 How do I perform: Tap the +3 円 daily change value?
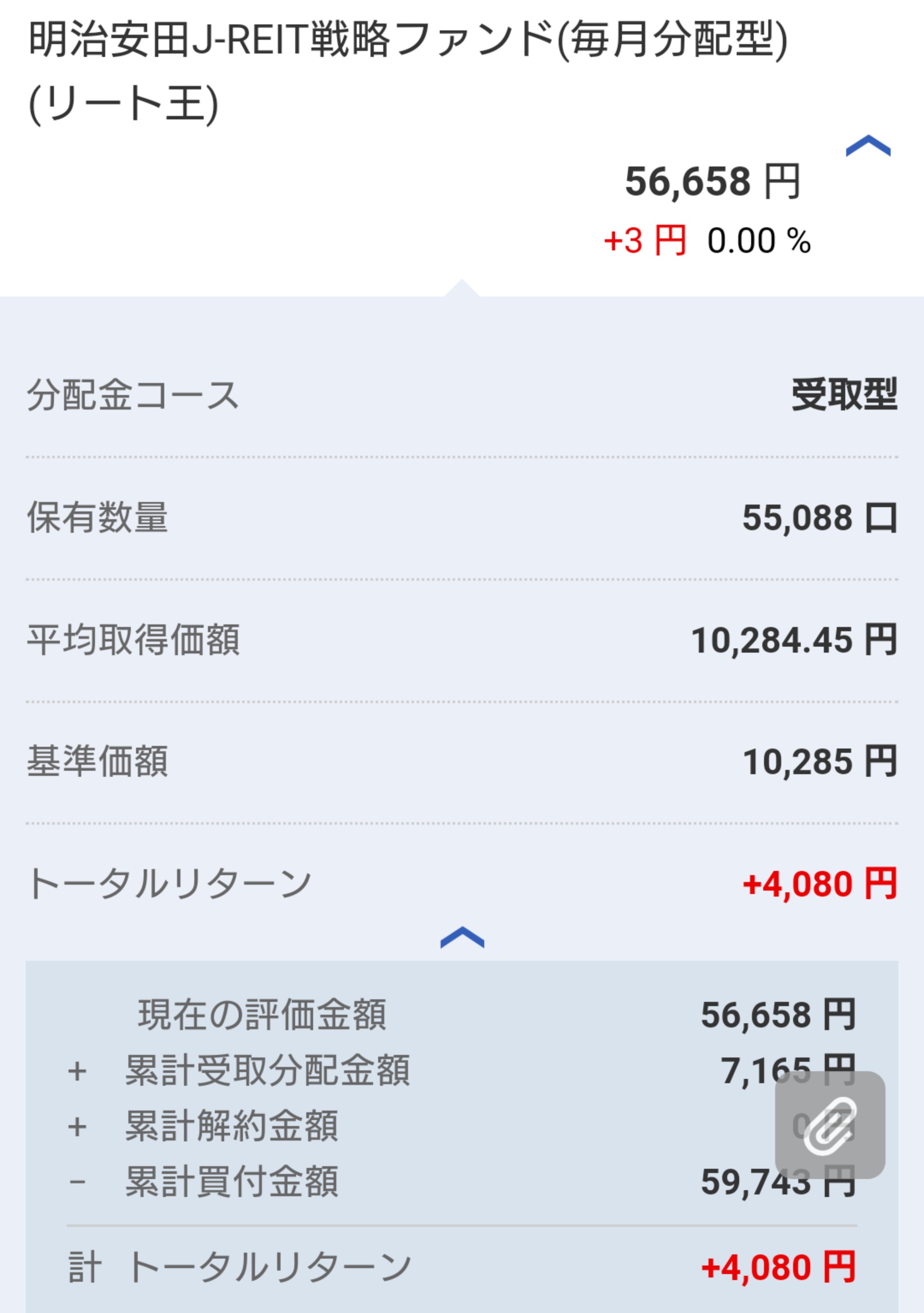click(644, 241)
